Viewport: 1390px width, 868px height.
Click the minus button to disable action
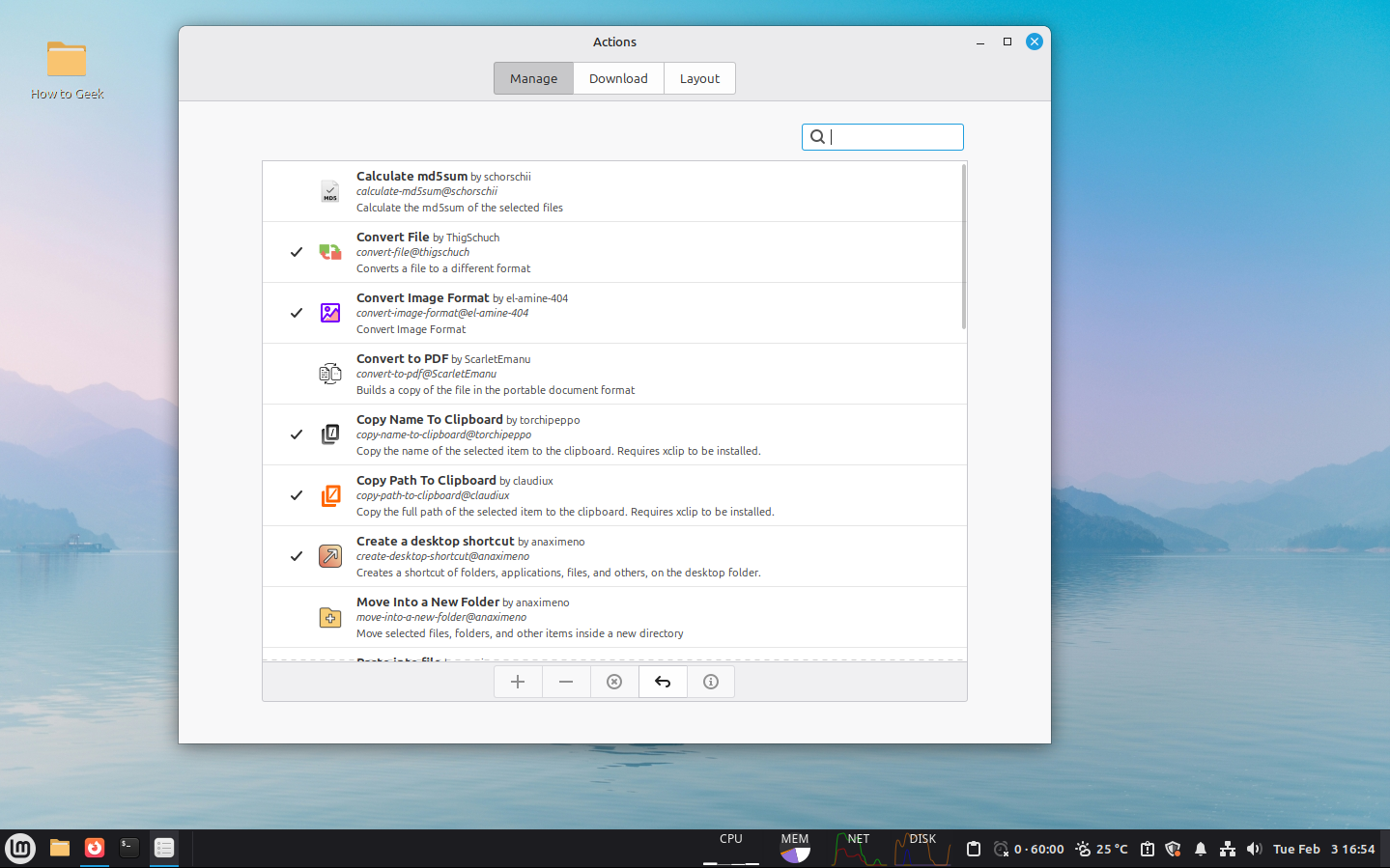click(x=566, y=682)
